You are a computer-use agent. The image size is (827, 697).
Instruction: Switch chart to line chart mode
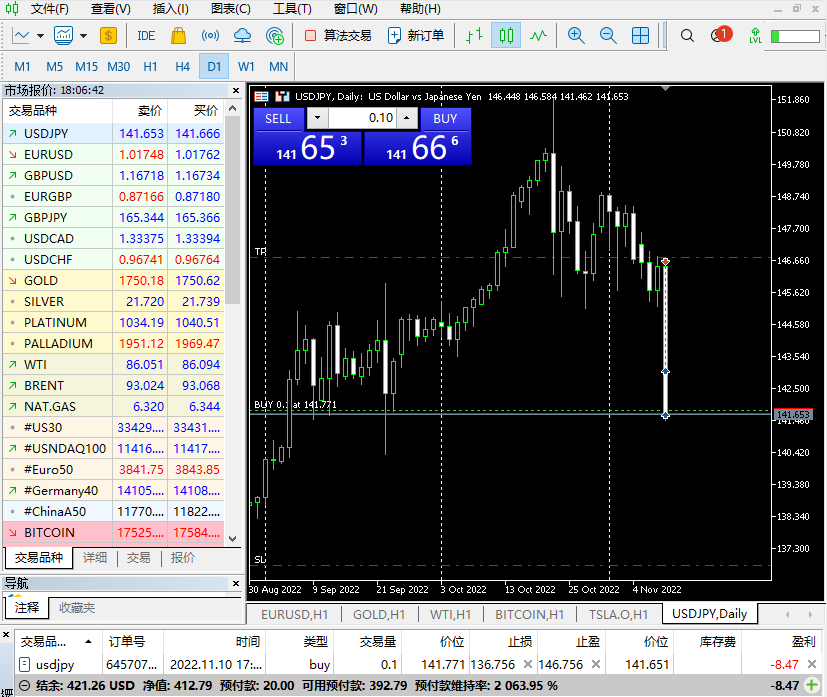click(x=538, y=36)
